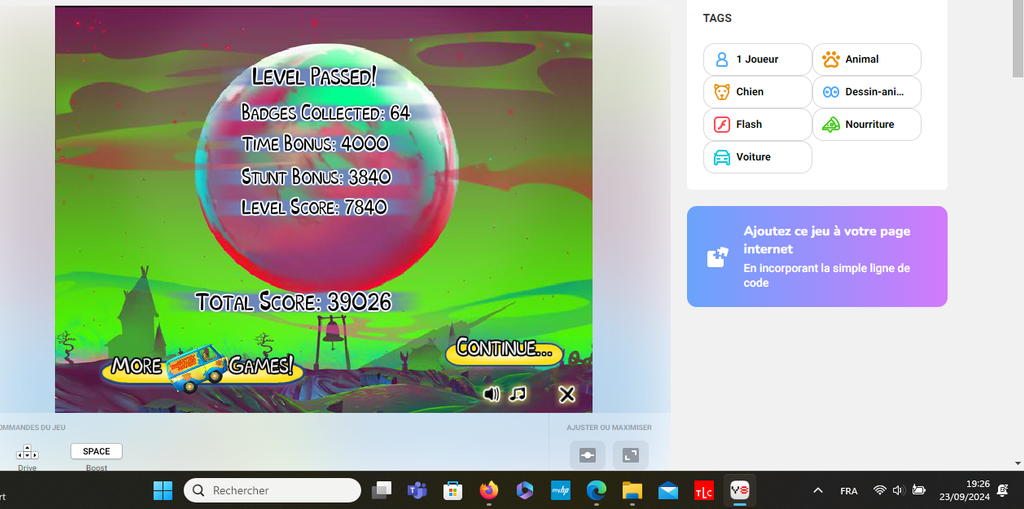Launch Microsoft Teams from the taskbar
This screenshot has height=509, width=1024.
[x=417, y=490]
